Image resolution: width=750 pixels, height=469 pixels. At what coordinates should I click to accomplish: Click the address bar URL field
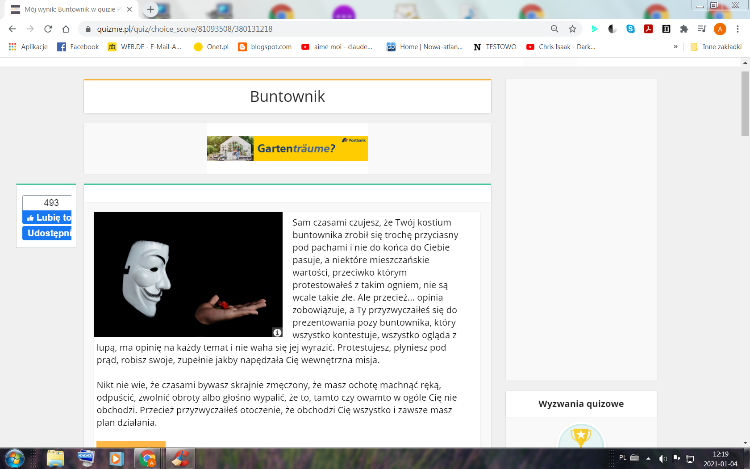pyautogui.click(x=300, y=29)
